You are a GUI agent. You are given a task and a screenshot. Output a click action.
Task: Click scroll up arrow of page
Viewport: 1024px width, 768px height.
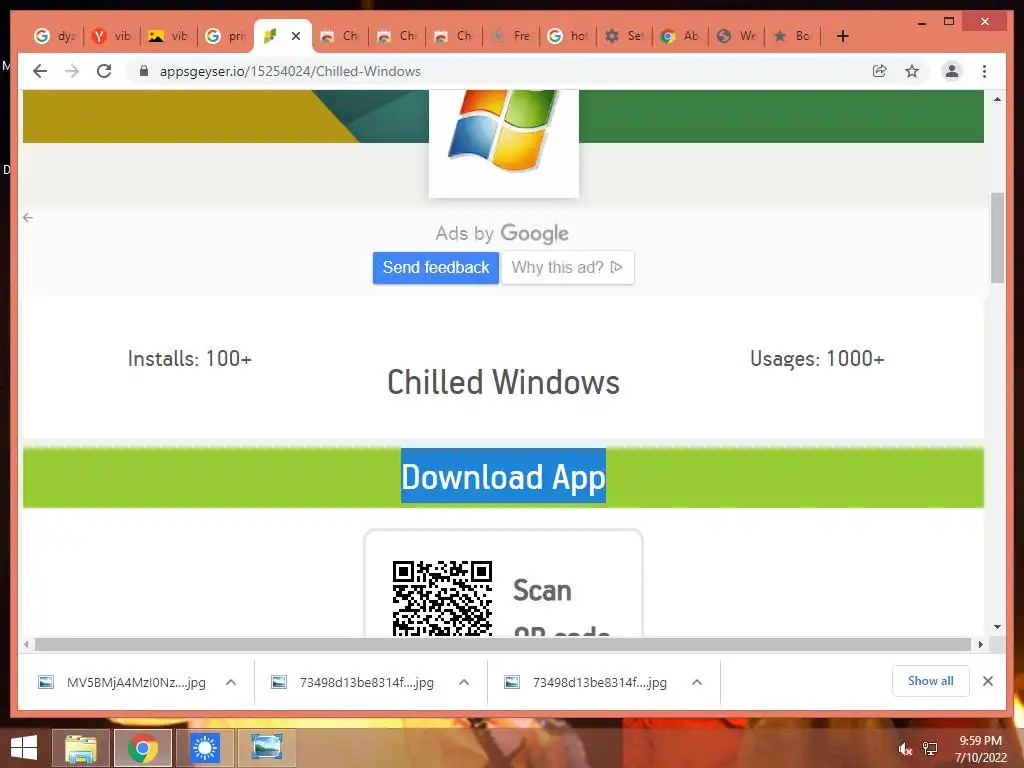click(997, 99)
